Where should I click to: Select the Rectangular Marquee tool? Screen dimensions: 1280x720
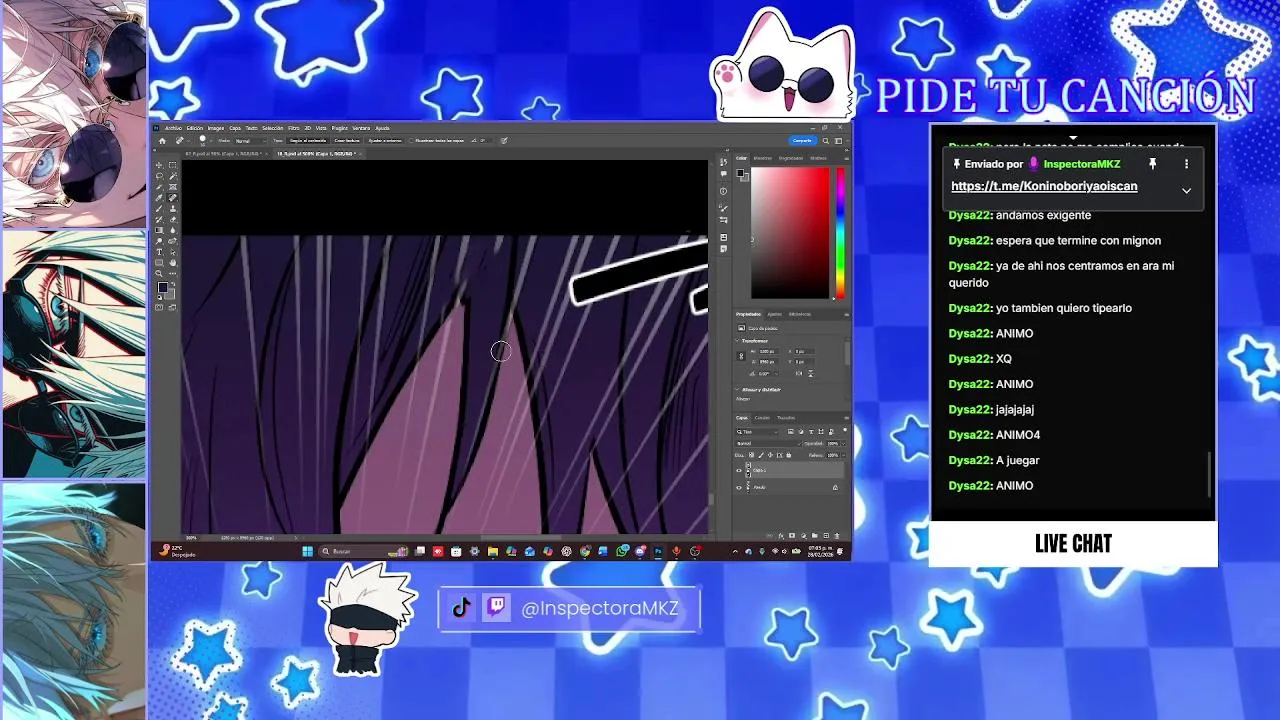point(173,164)
